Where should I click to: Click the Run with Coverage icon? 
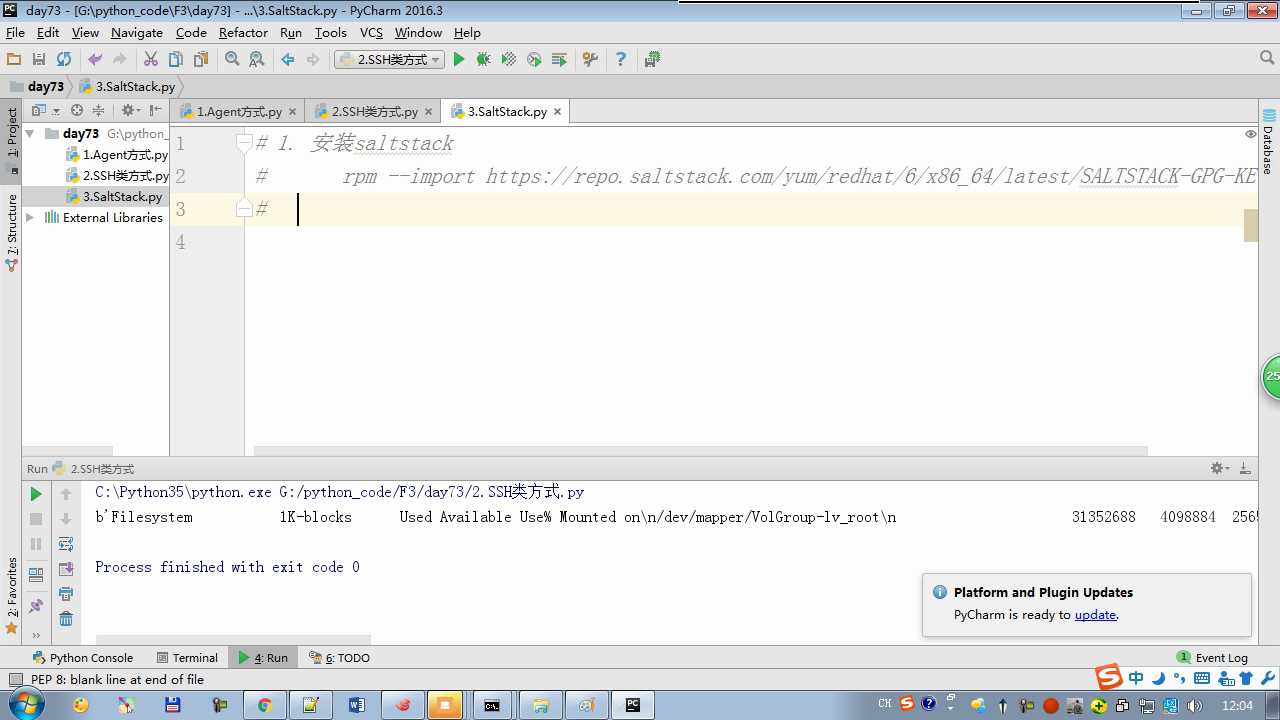coord(509,60)
